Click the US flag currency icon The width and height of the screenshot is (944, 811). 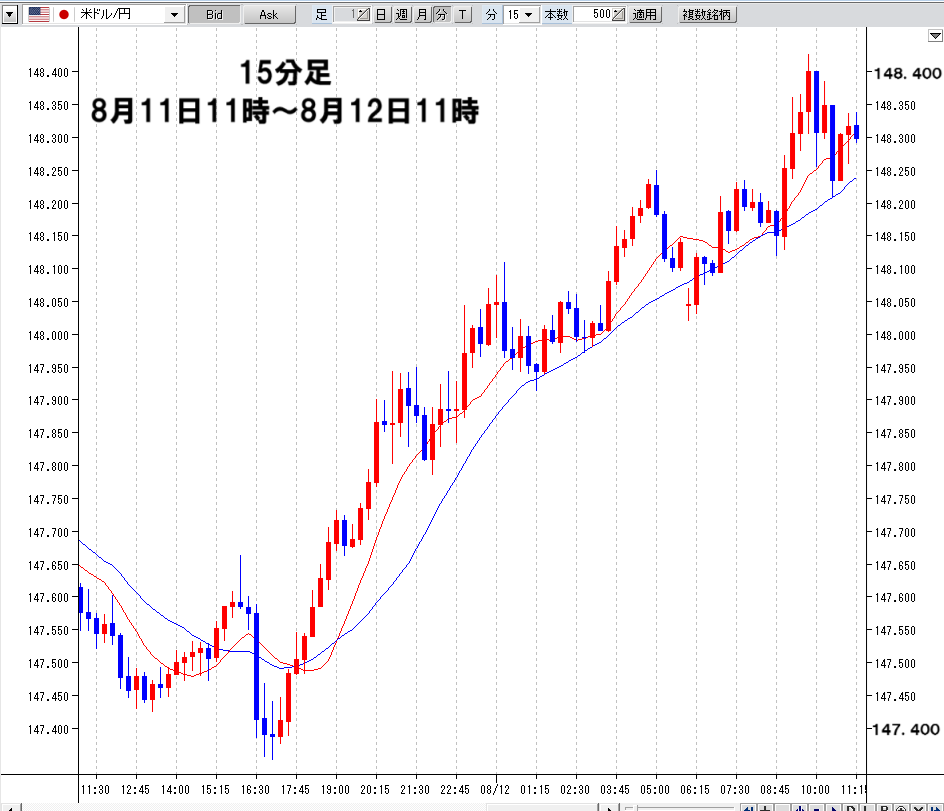[40, 14]
